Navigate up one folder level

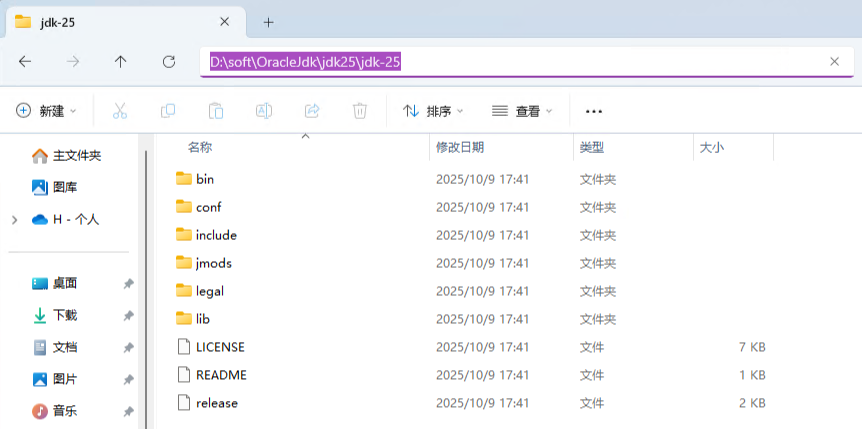(x=120, y=62)
